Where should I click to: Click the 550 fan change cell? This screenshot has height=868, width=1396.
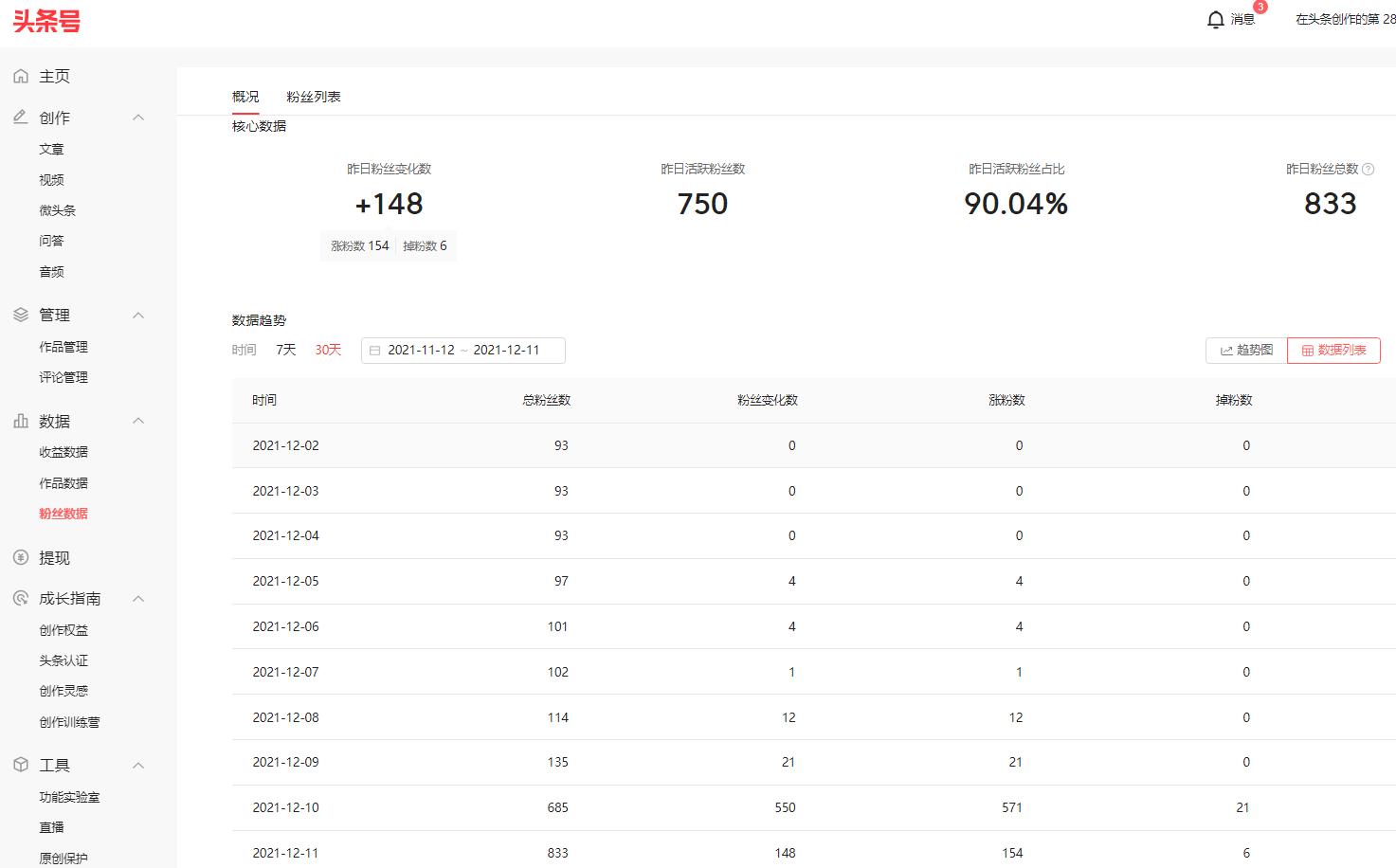point(785,807)
